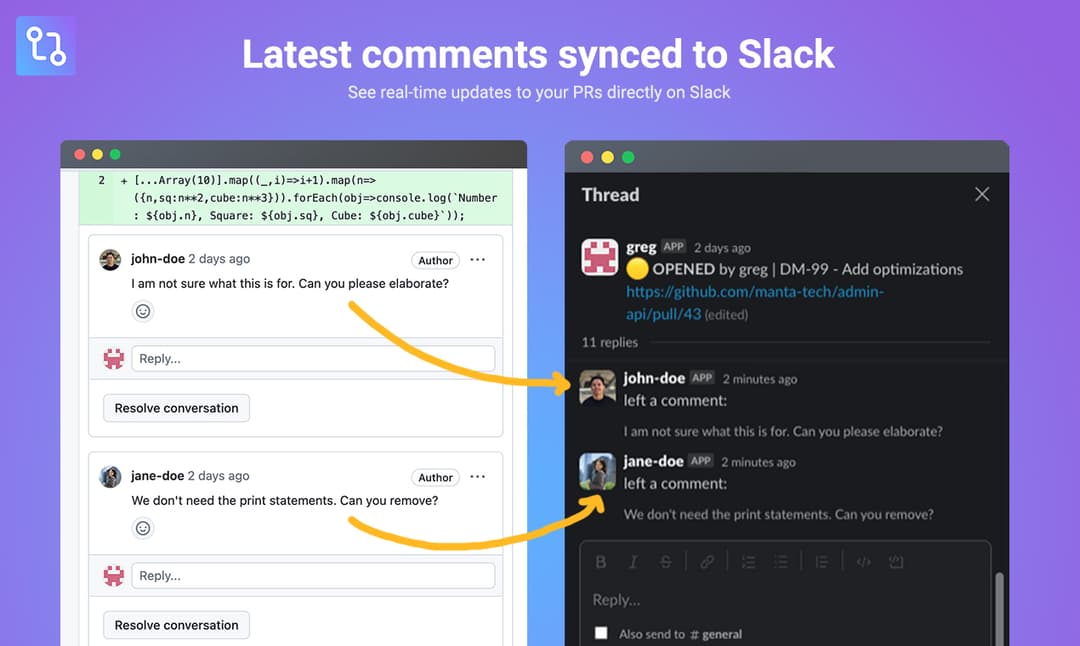Screen dimensions: 1080x646
Task: Click the reply field under john-doe's comment
Action: pyautogui.click(x=313, y=359)
